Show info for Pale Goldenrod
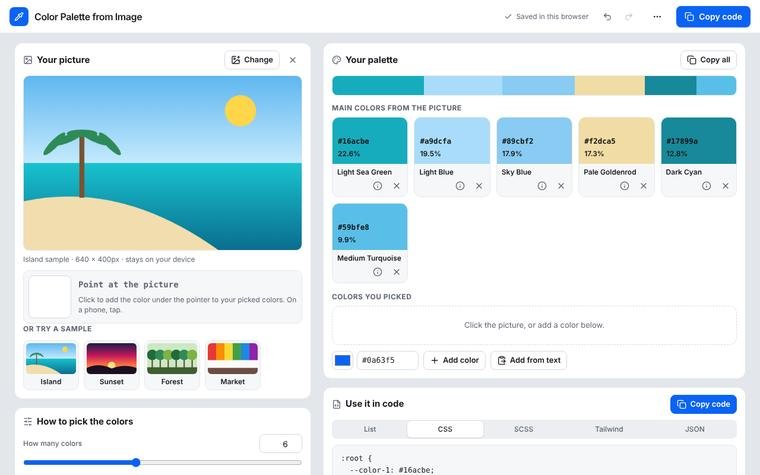The image size is (760, 475). (x=624, y=186)
